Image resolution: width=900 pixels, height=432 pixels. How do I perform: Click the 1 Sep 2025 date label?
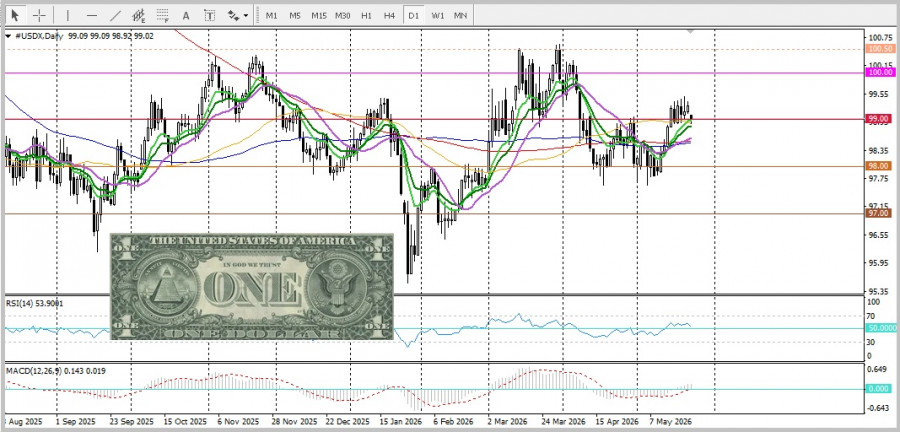click(75, 421)
